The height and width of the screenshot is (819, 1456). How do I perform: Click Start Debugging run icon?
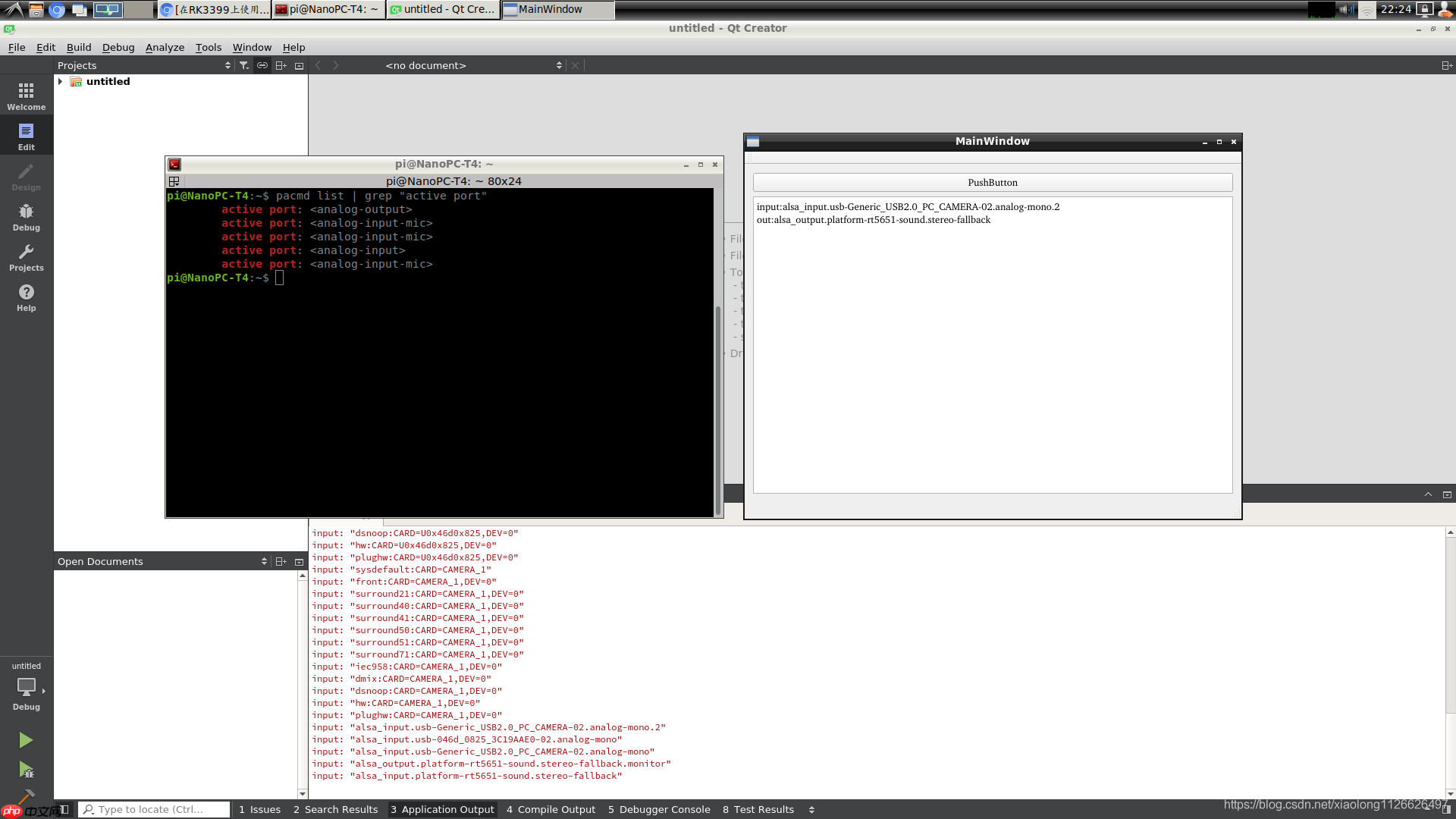coord(26,770)
